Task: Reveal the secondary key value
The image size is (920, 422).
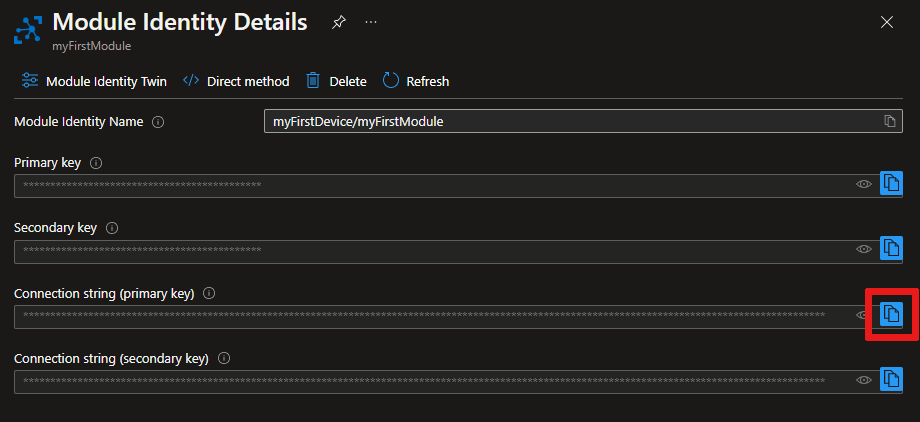Action: [x=864, y=250]
